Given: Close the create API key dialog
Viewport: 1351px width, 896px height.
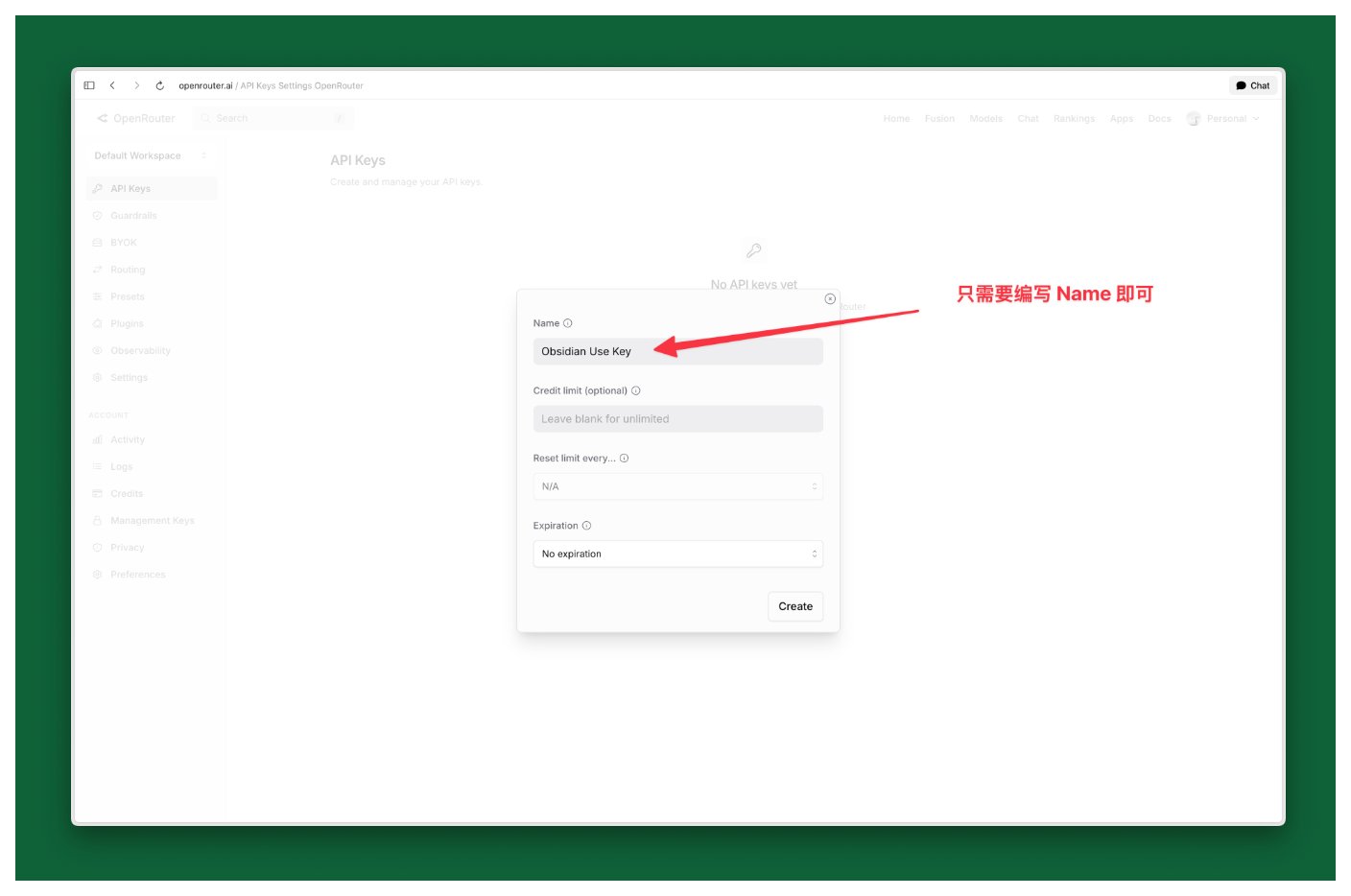Looking at the screenshot, I should click(x=830, y=299).
